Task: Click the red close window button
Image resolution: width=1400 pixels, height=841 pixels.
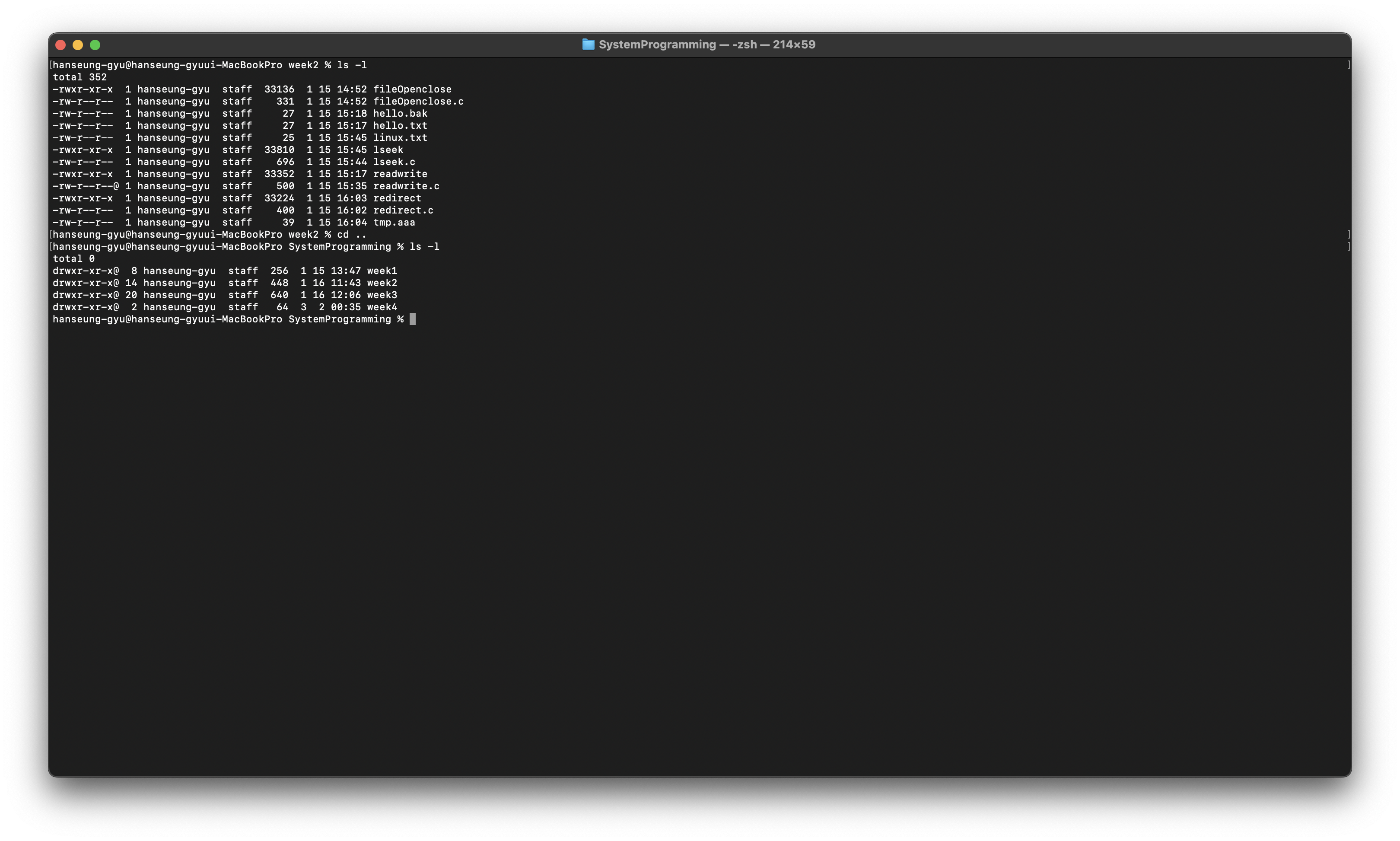Action: pos(60,45)
